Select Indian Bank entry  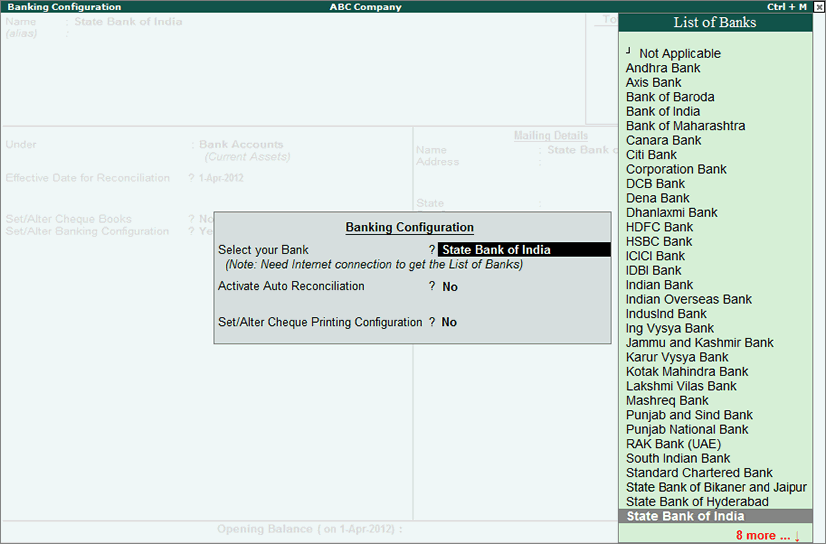click(660, 285)
